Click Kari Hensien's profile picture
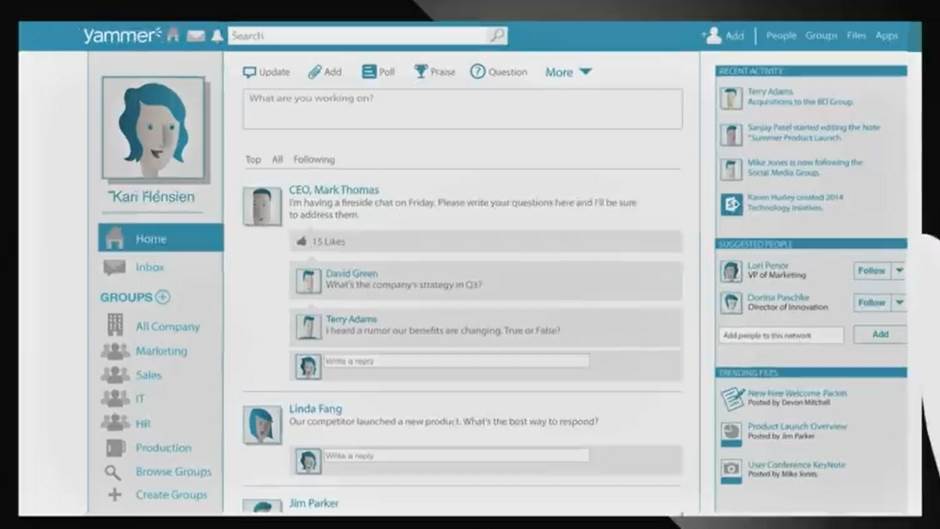The width and height of the screenshot is (940, 529). (x=152, y=127)
